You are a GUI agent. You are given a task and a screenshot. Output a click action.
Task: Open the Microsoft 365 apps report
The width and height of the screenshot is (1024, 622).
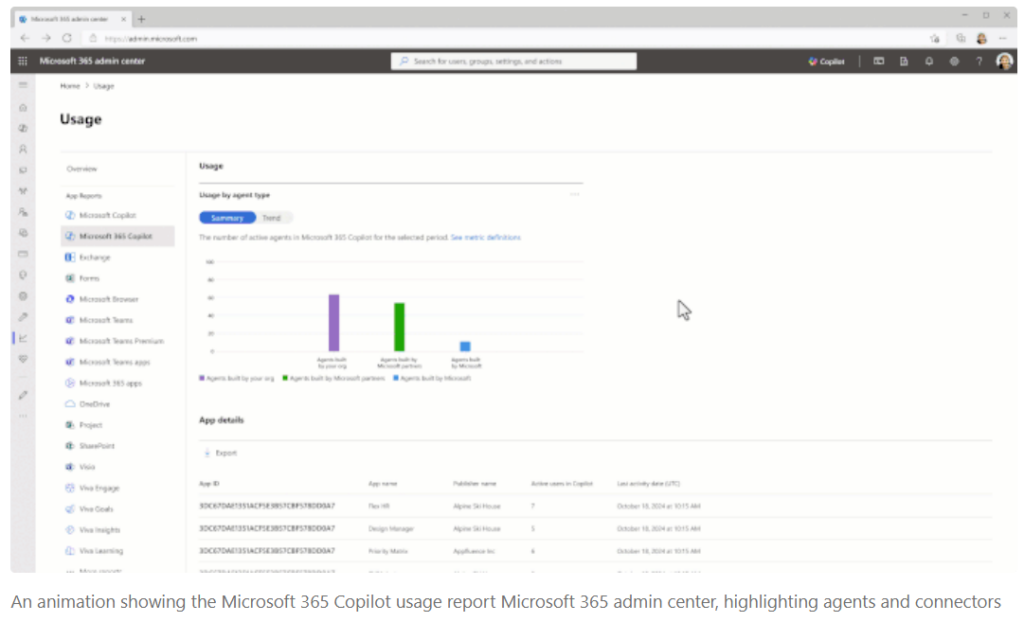110,383
